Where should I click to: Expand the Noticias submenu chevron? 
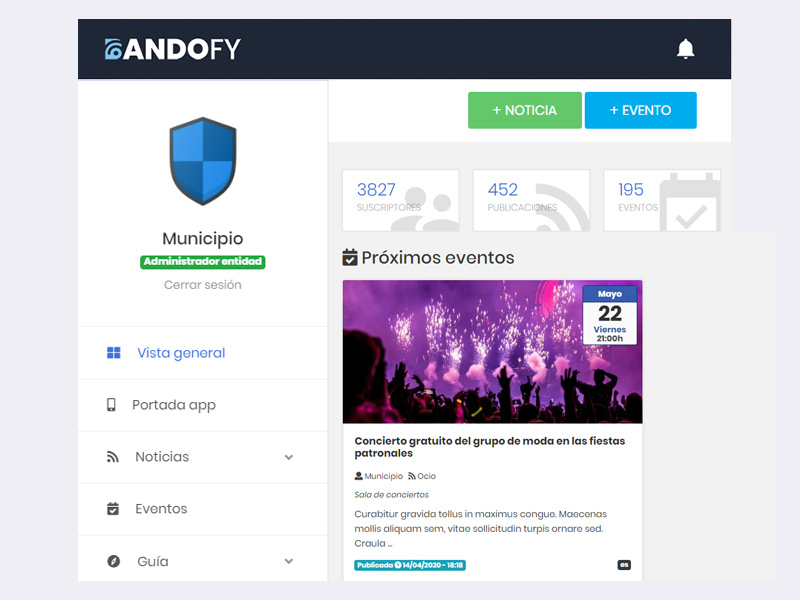click(x=289, y=457)
